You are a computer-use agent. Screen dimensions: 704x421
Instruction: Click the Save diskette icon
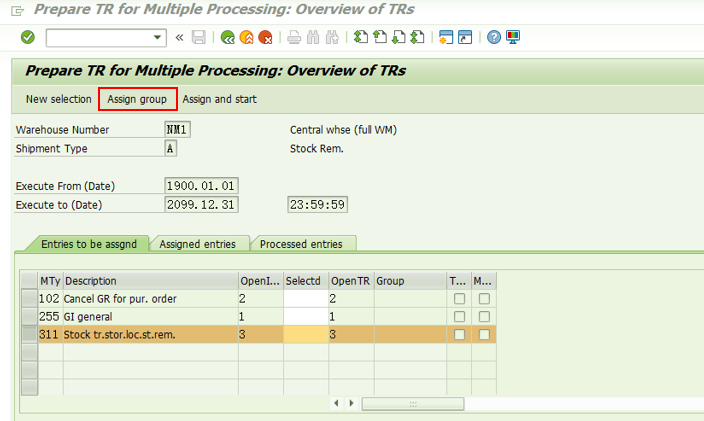pyautogui.click(x=198, y=37)
